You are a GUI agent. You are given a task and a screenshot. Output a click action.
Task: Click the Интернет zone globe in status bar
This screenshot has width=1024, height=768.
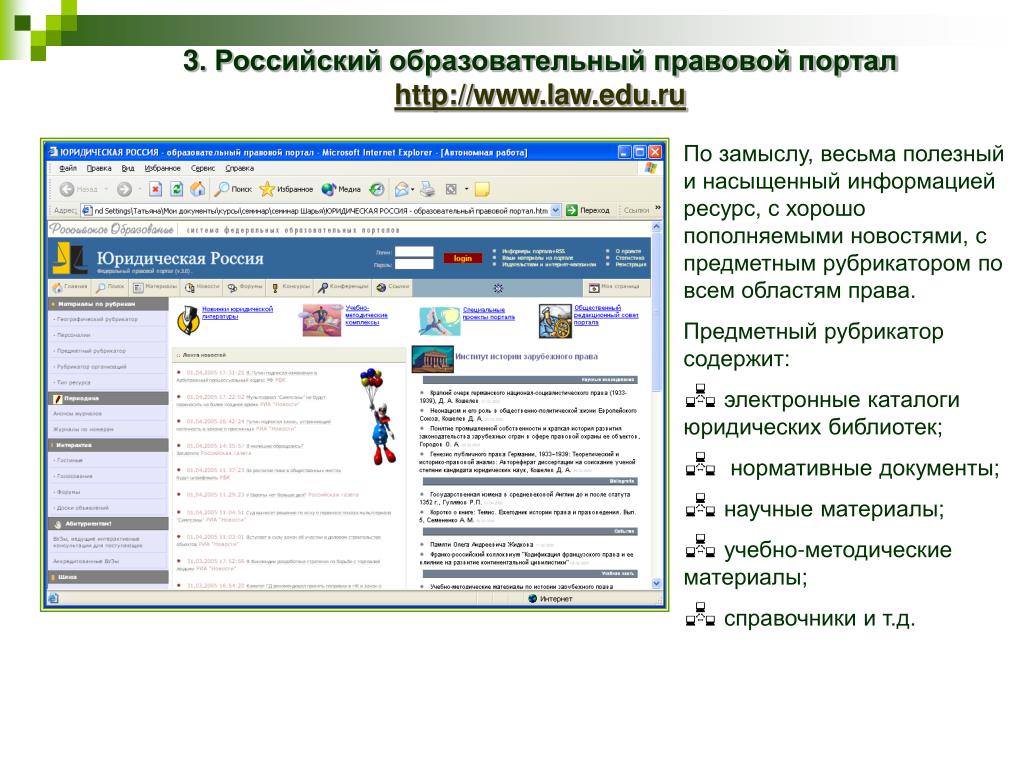pos(532,598)
